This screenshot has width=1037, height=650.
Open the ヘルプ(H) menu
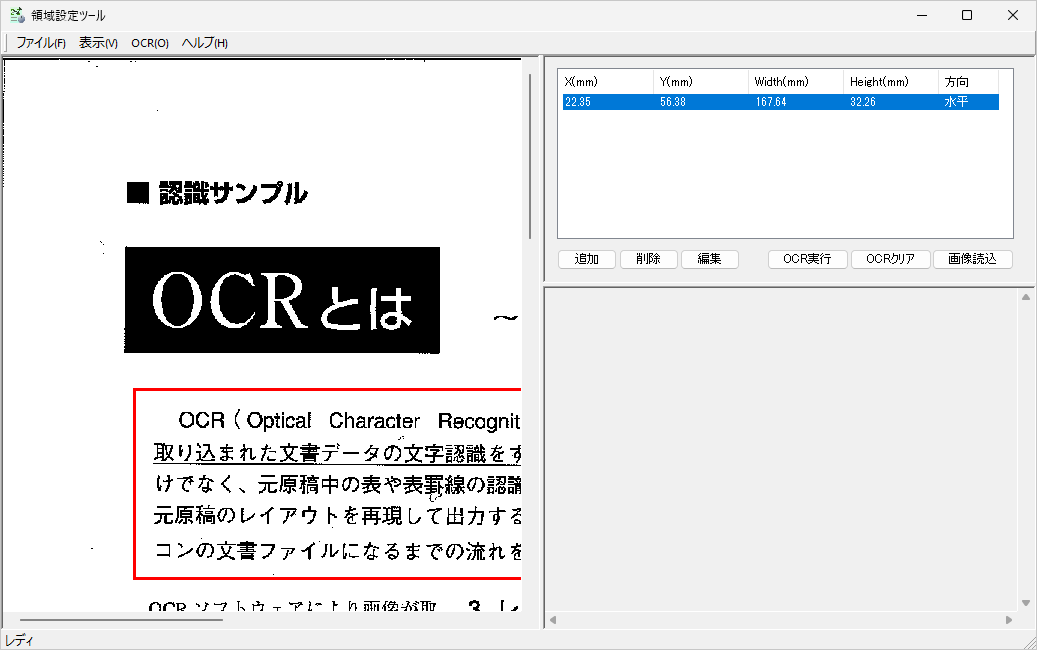click(204, 43)
